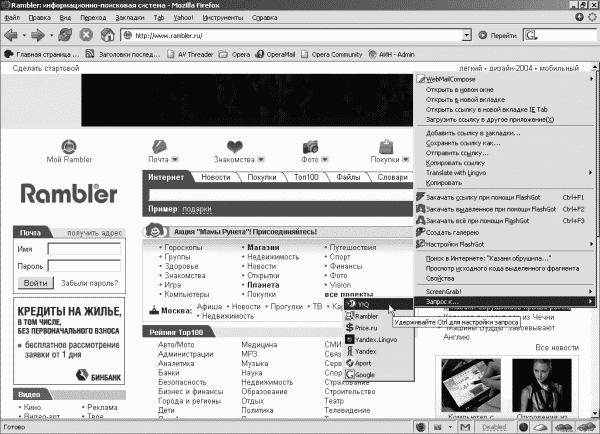This screenshot has height=434, width=600.
Task: Click Disabled status bar indicator
Action: (494, 427)
